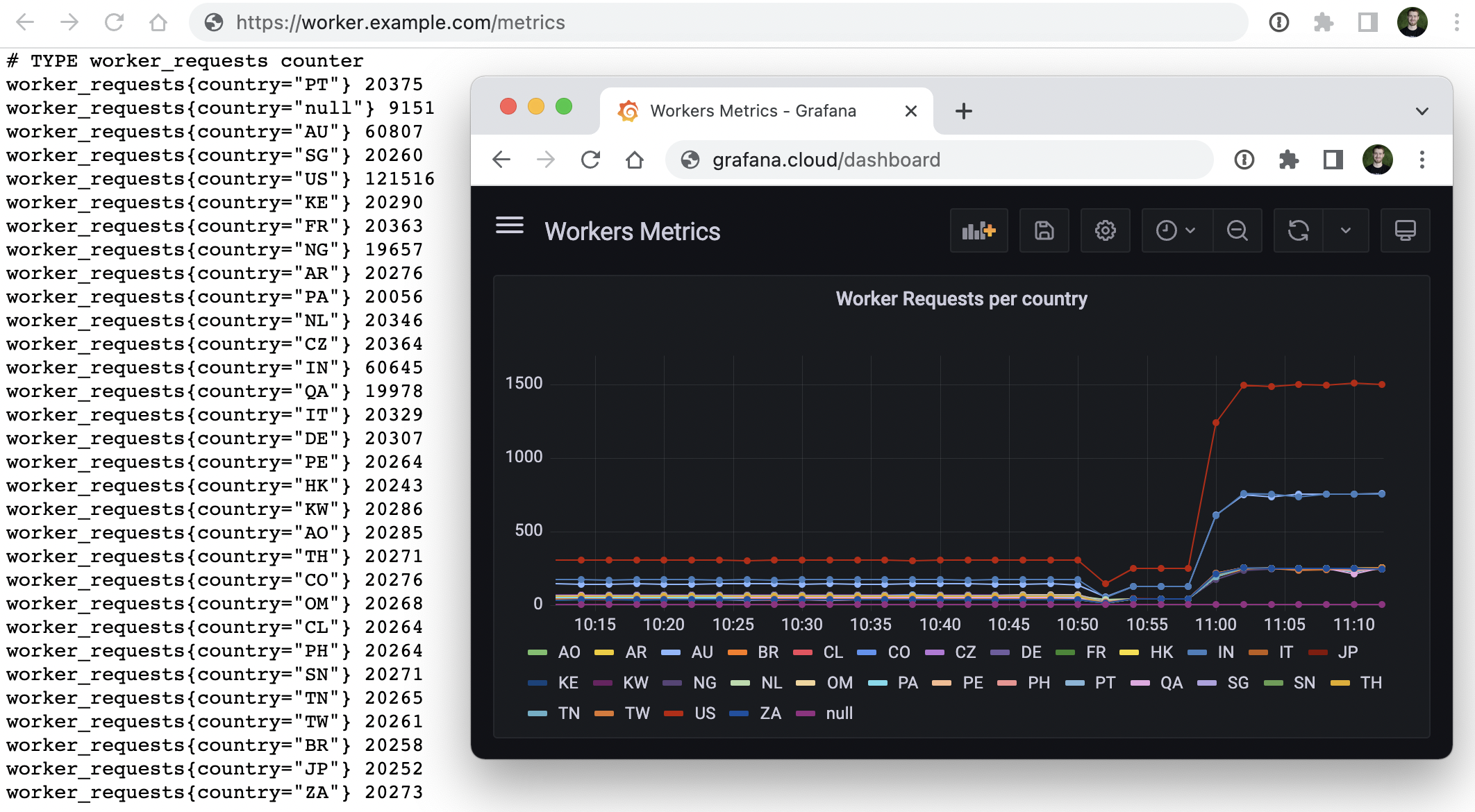The height and width of the screenshot is (812, 1475).
Task: Zoom out the time range
Action: click(1237, 230)
